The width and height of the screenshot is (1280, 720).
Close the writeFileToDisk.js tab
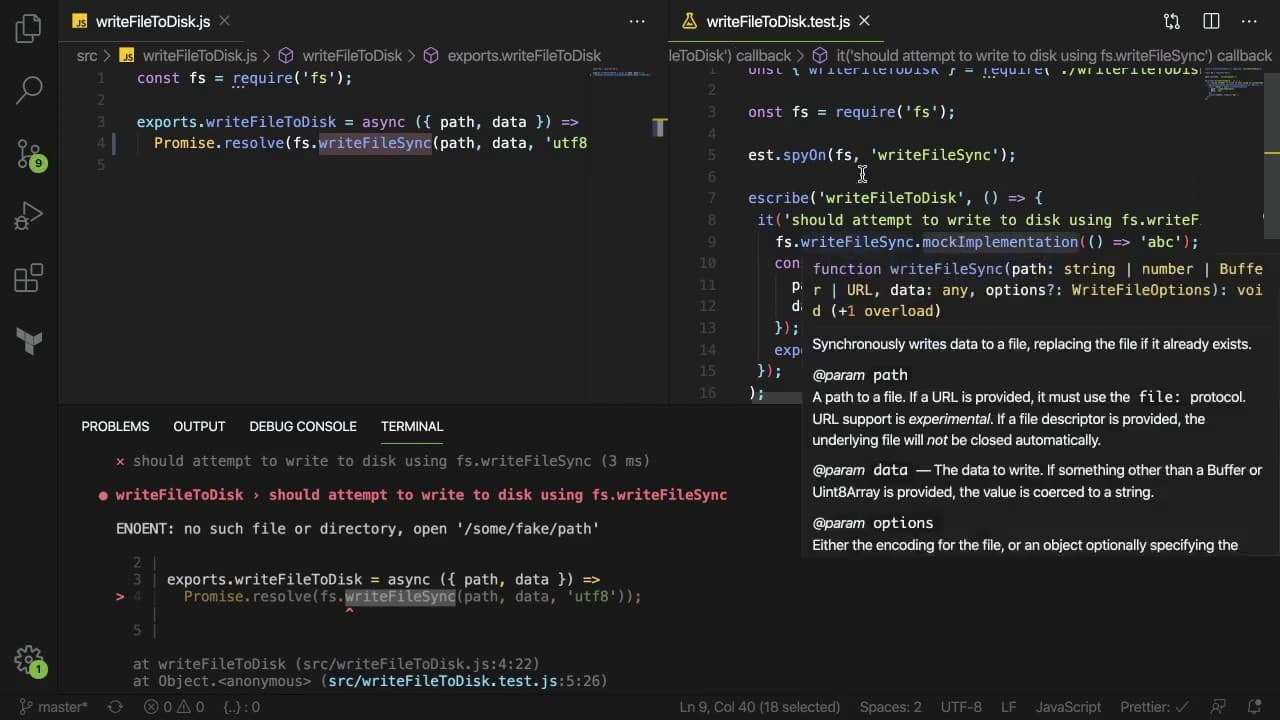point(225,21)
